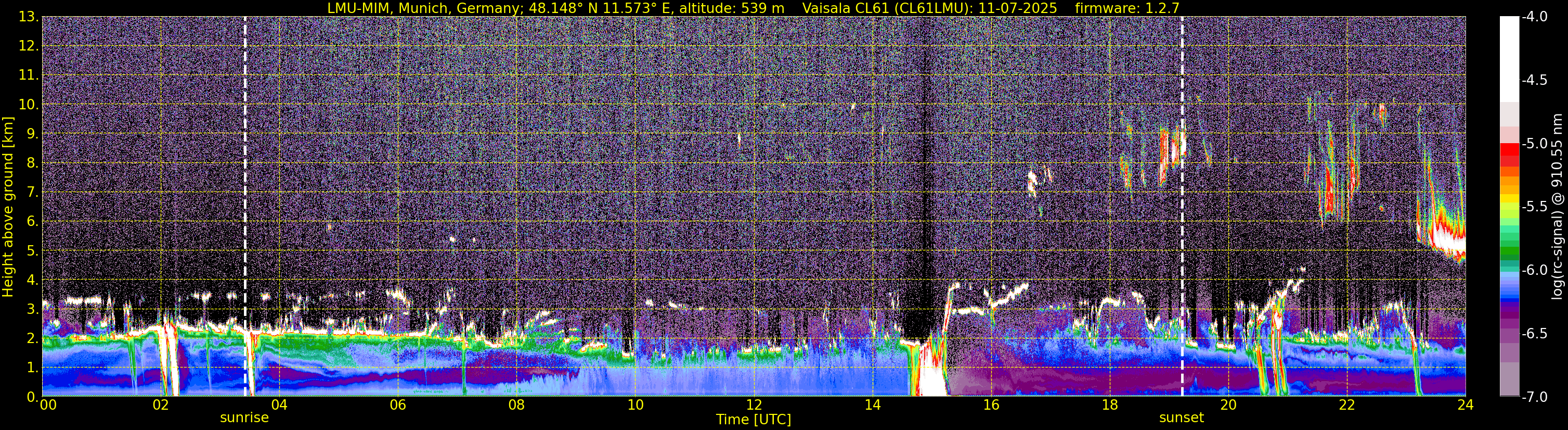The image size is (1568, 430).
Task: Click the dashed white sunset marker line
Action: point(1182,207)
